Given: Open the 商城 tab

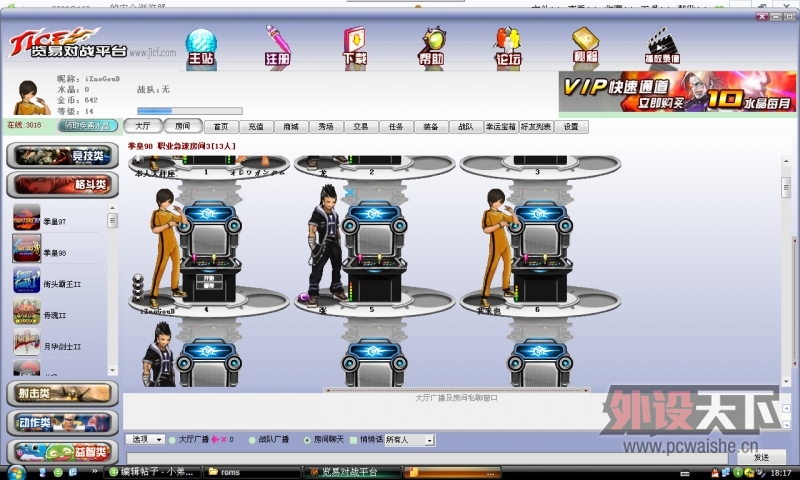Looking at the screenshot, I should point(291,127).
